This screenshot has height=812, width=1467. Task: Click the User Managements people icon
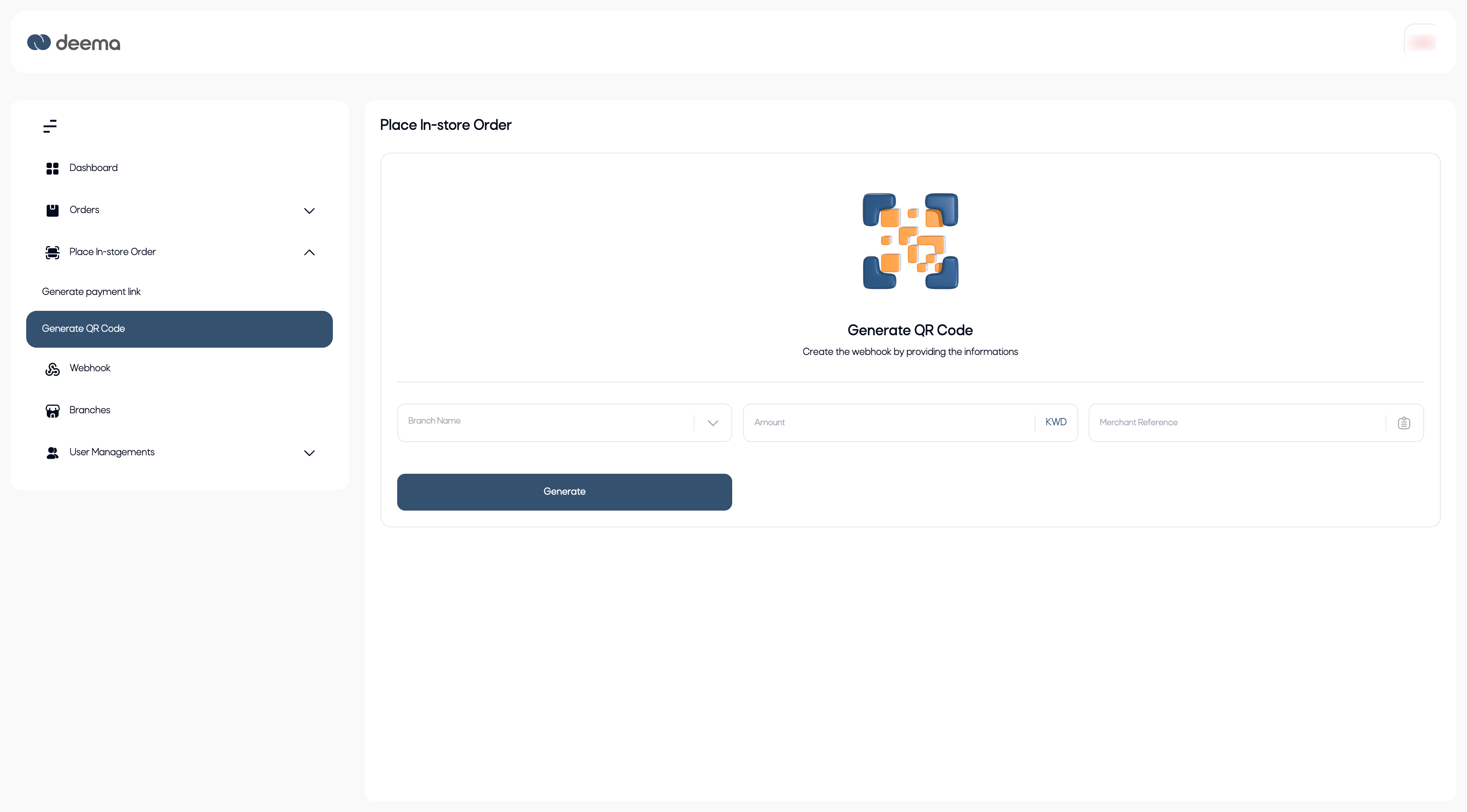[52, 453]
